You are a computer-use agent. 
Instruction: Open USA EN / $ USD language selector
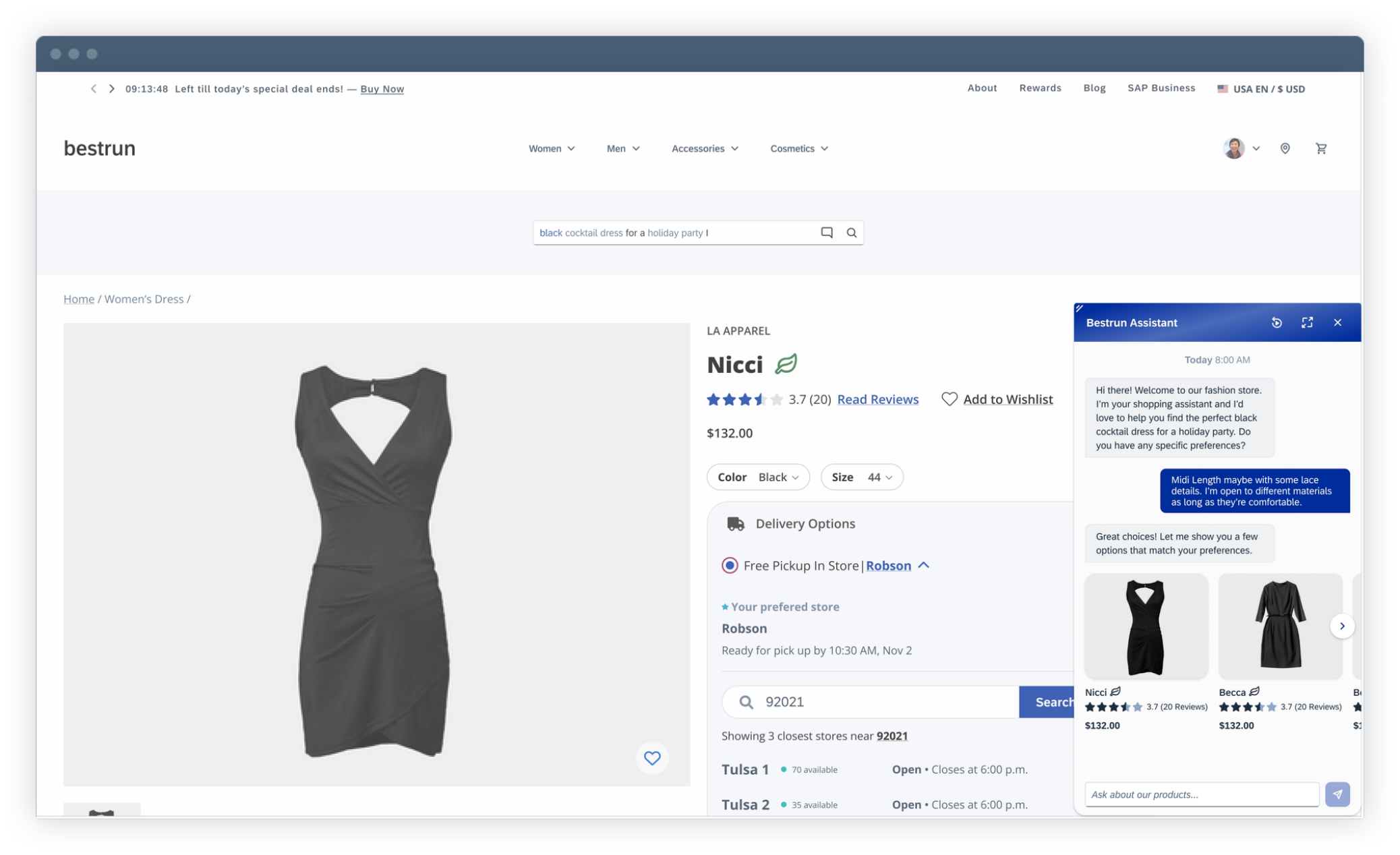click(1260, 89)
